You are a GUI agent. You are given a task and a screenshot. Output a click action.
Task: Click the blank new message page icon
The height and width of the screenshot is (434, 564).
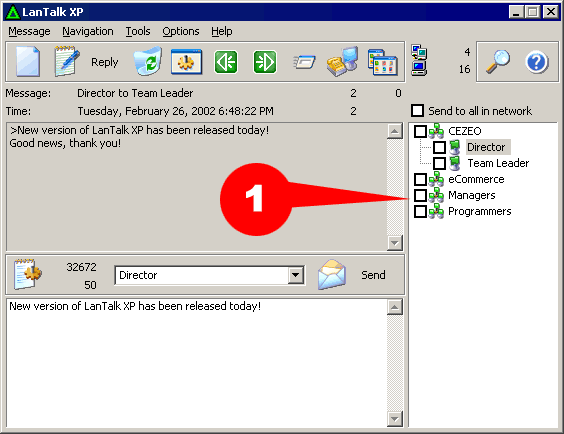coord(28,61)
